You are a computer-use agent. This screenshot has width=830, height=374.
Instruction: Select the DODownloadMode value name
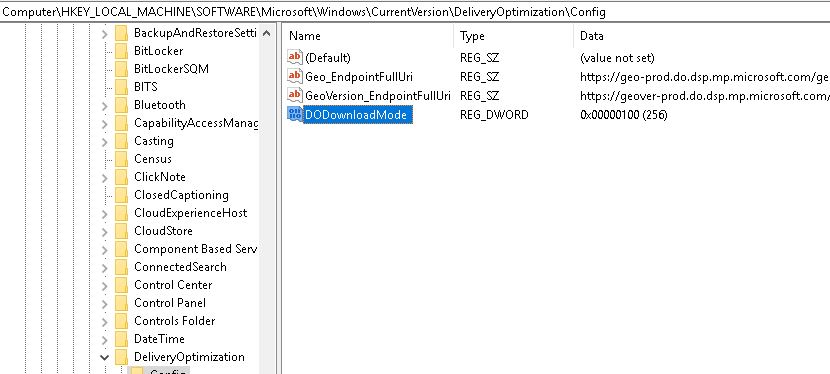pyautogui.click(x=357, y=114)
